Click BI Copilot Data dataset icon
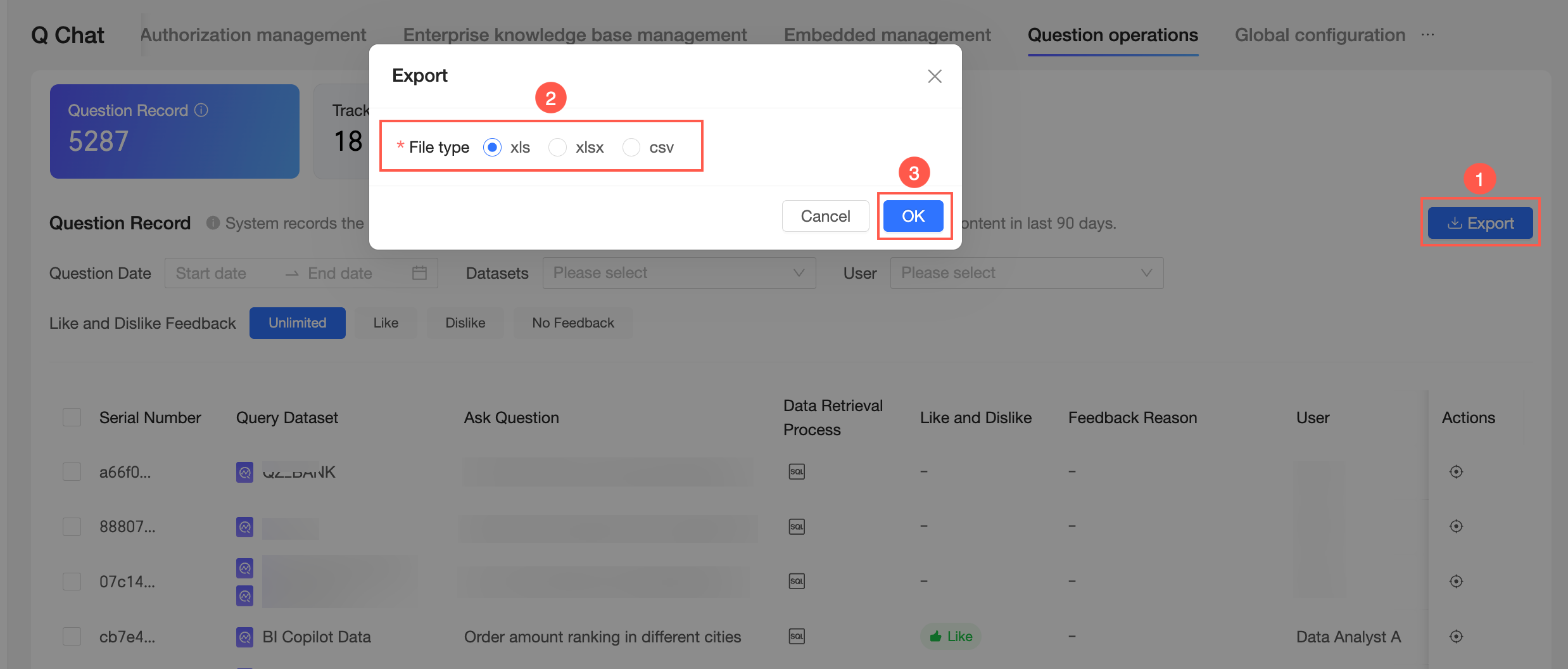The image size is (1568, 669). click(x=244, y=637)
